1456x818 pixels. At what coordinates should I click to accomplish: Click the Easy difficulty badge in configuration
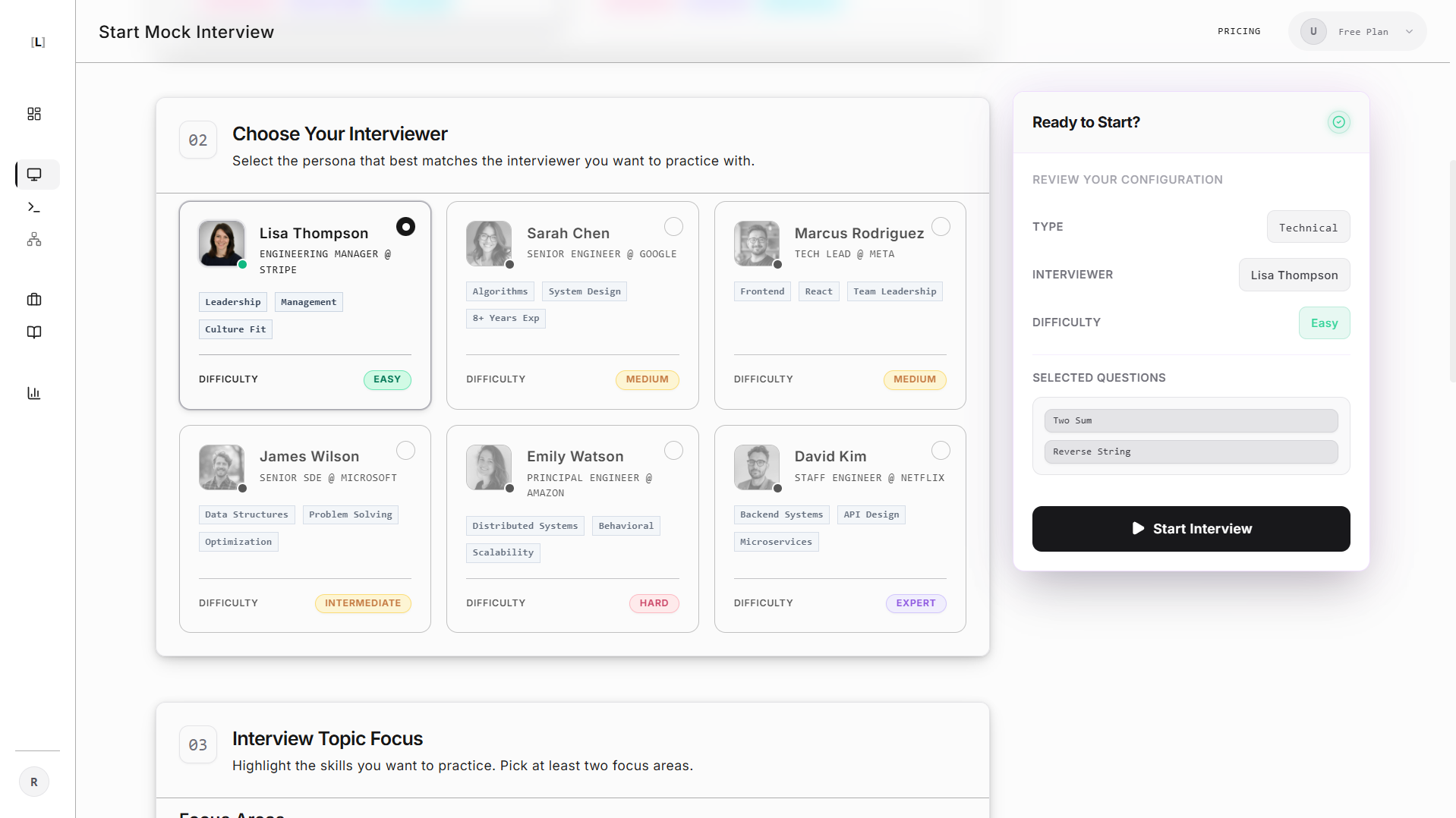click(x=1324, y=322)
